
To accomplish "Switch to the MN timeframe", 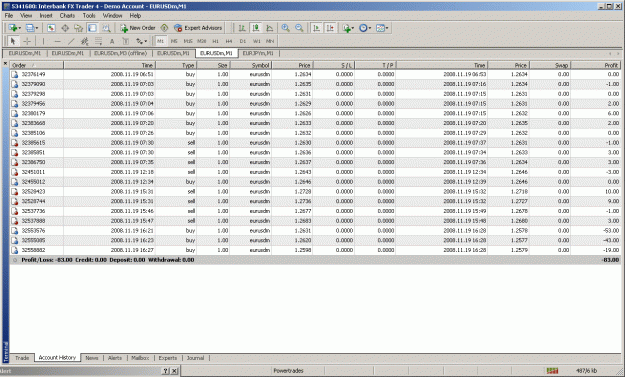I will 270,41.
